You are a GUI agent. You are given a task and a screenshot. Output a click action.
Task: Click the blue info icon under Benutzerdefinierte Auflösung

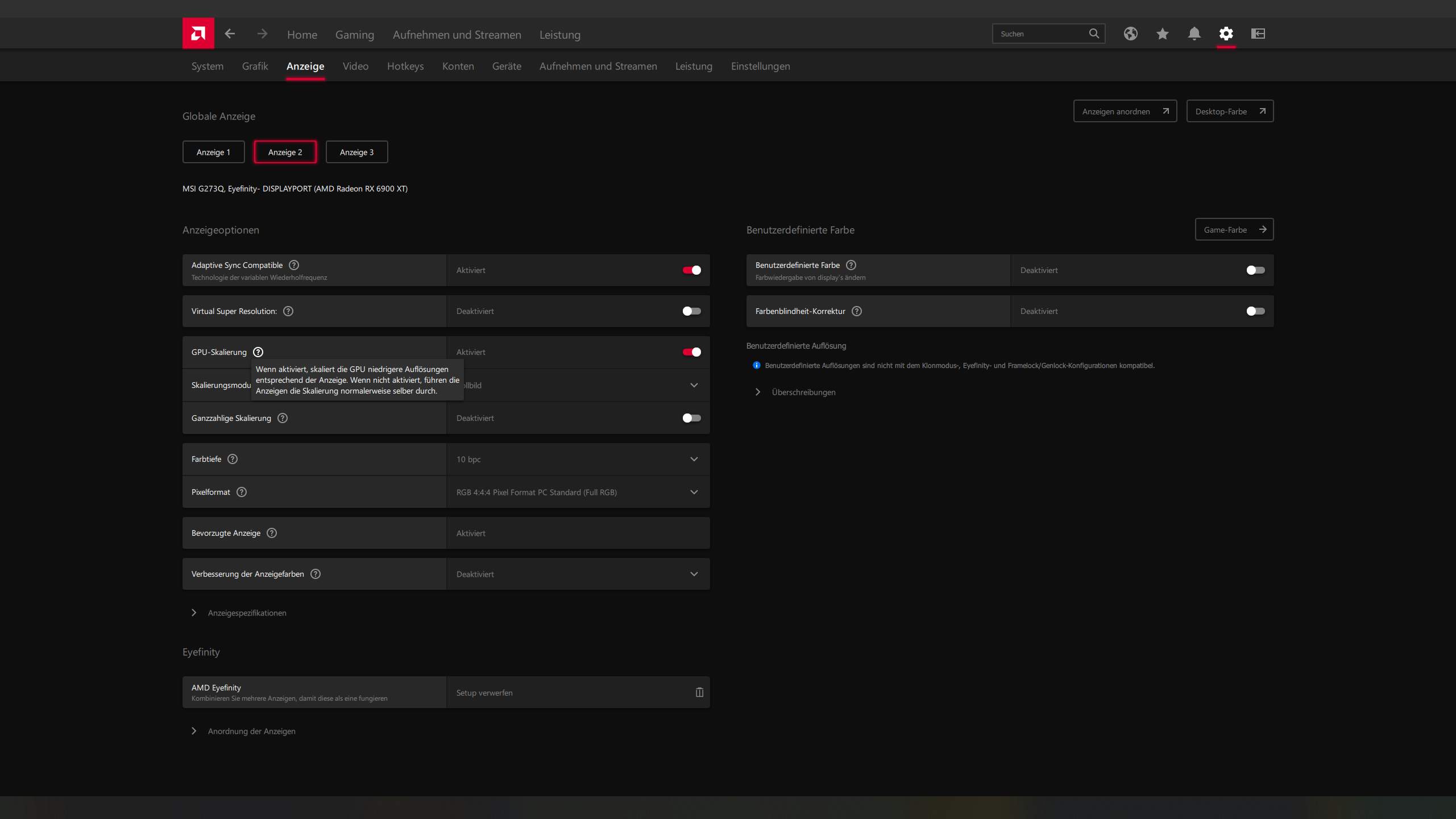pyautogui.click(x=757, y=365)
